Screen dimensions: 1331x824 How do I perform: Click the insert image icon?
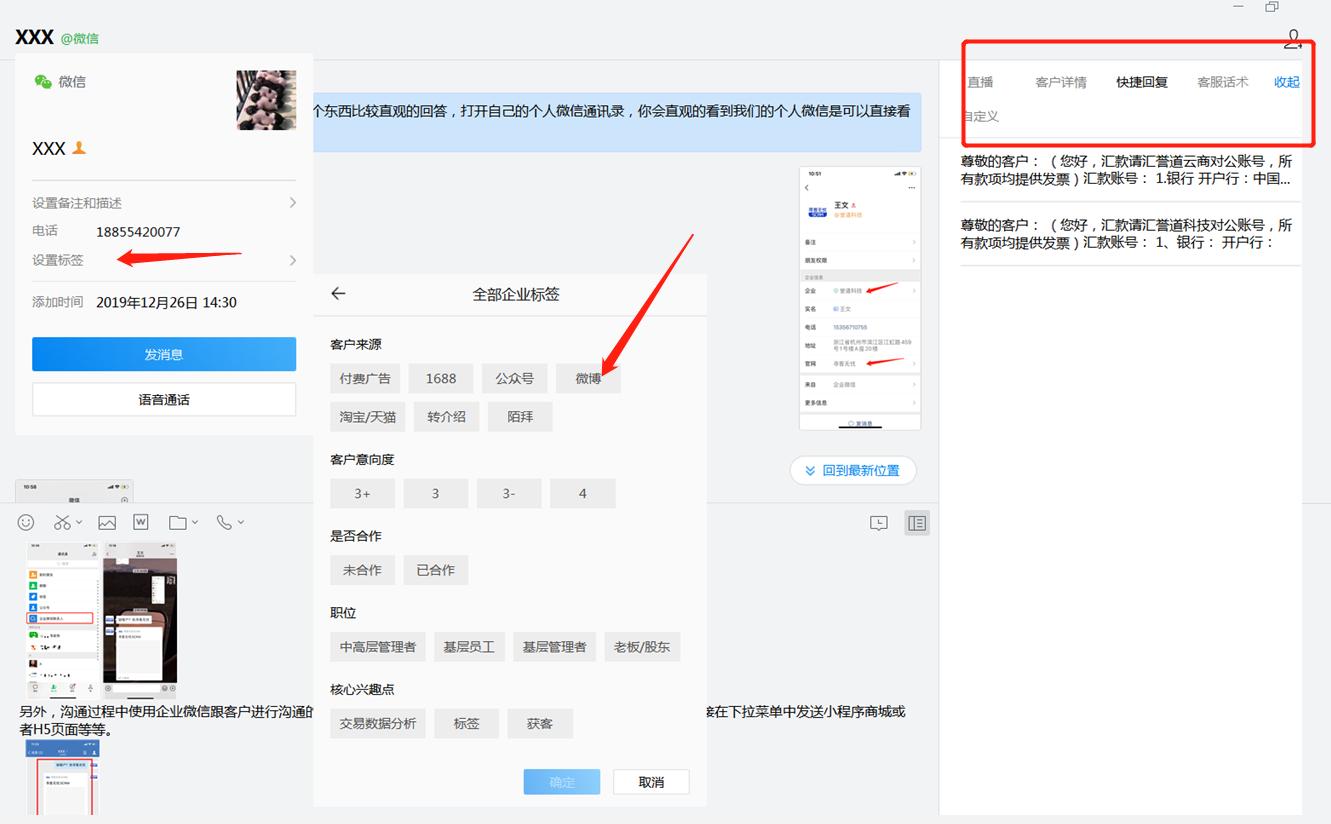pos(106,521)
